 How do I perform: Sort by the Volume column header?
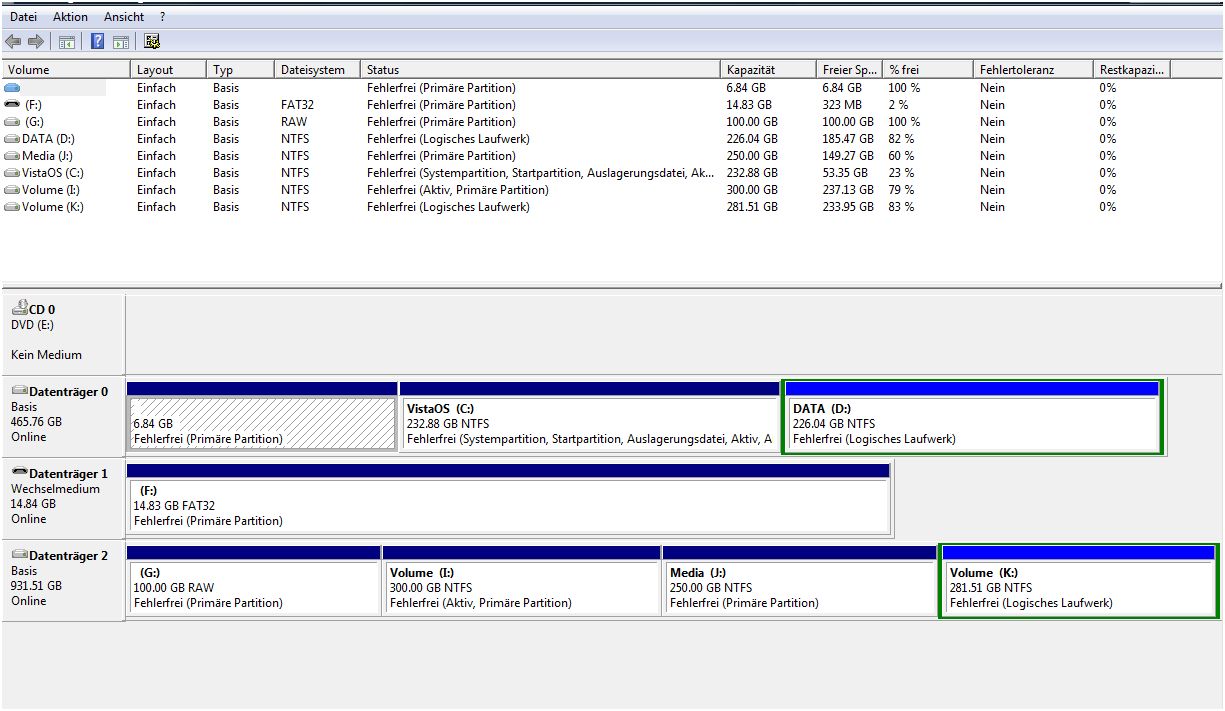66,70
